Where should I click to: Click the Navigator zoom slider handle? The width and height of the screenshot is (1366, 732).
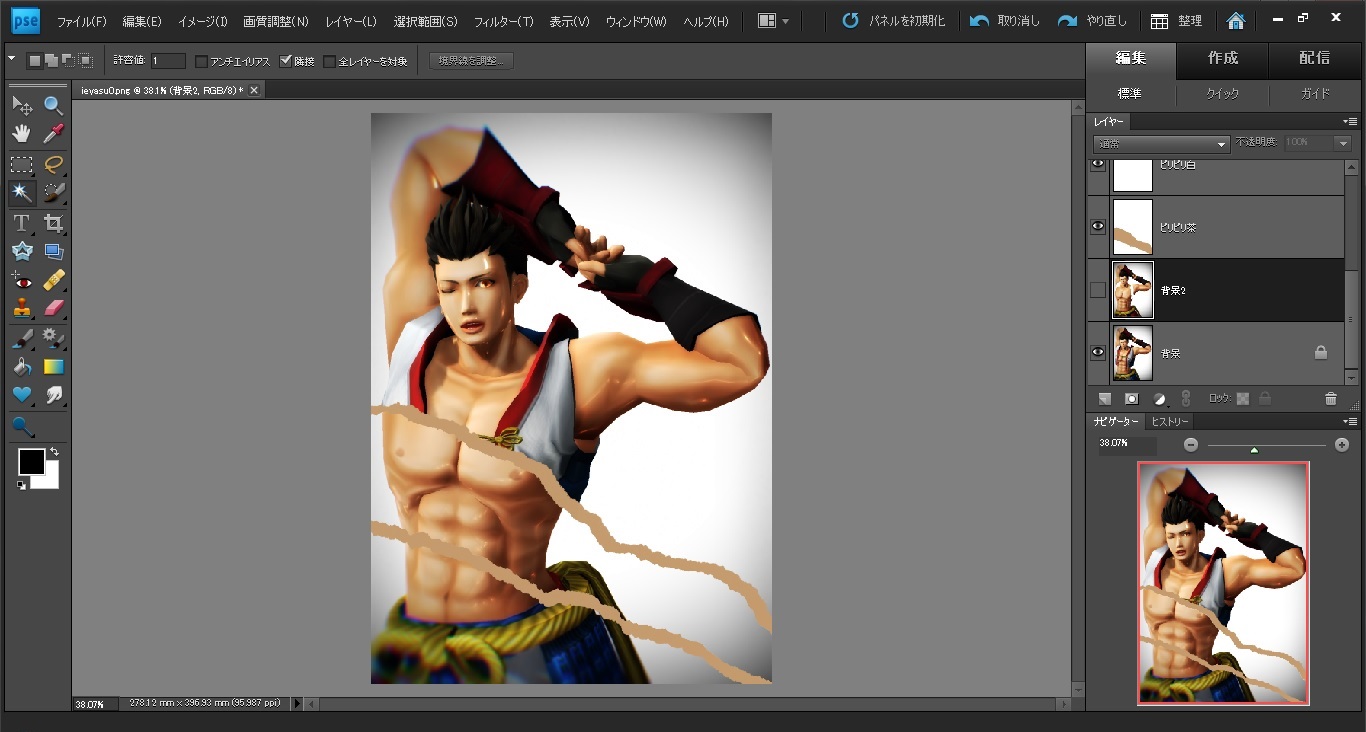coord(1254,450)
